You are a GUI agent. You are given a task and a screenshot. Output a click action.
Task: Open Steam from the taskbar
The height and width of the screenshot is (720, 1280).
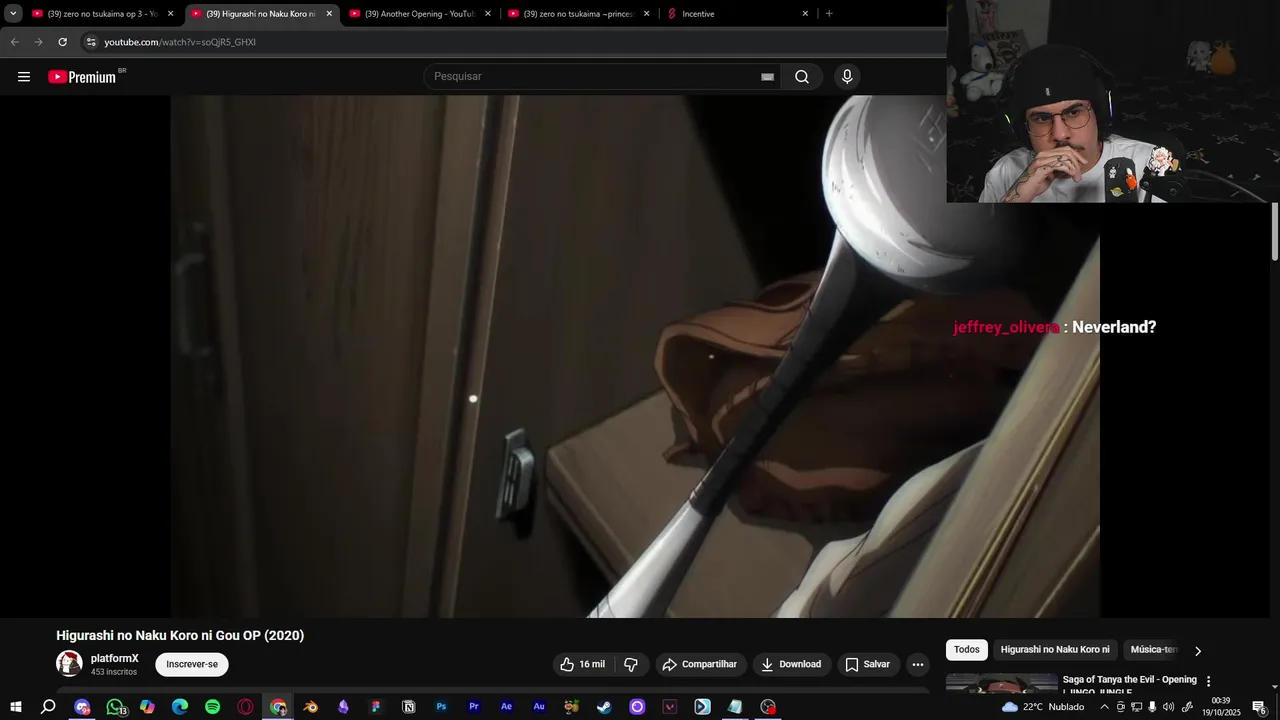click(x=604, y=707)
